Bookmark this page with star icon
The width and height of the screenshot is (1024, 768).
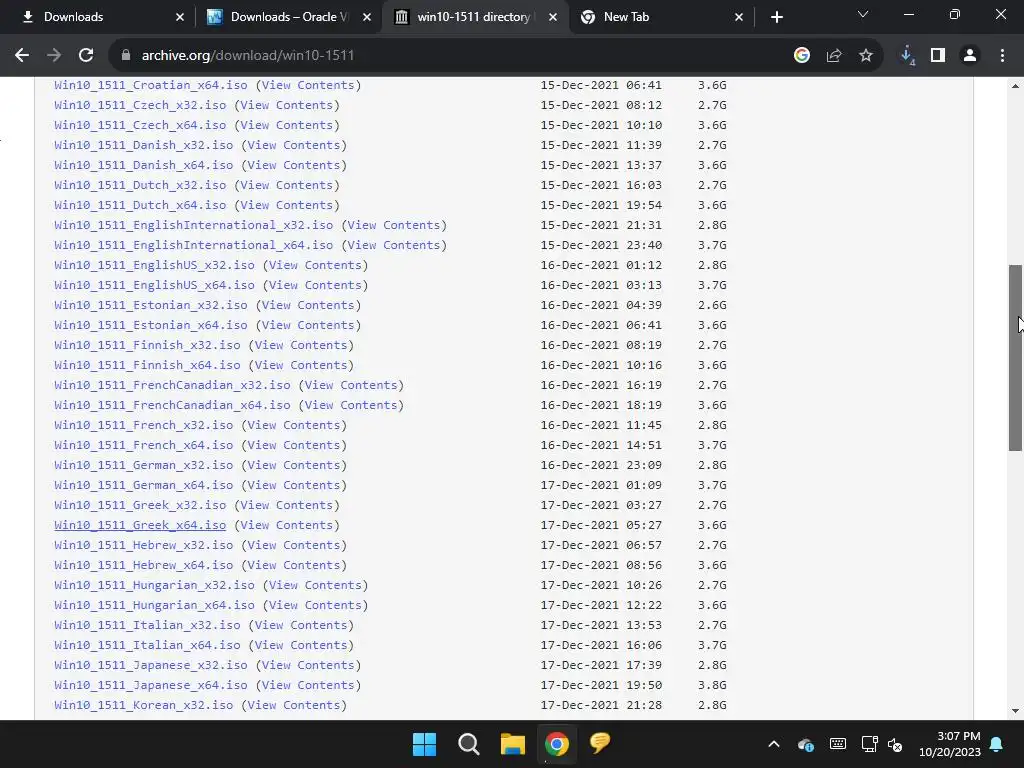coord(866,56)
